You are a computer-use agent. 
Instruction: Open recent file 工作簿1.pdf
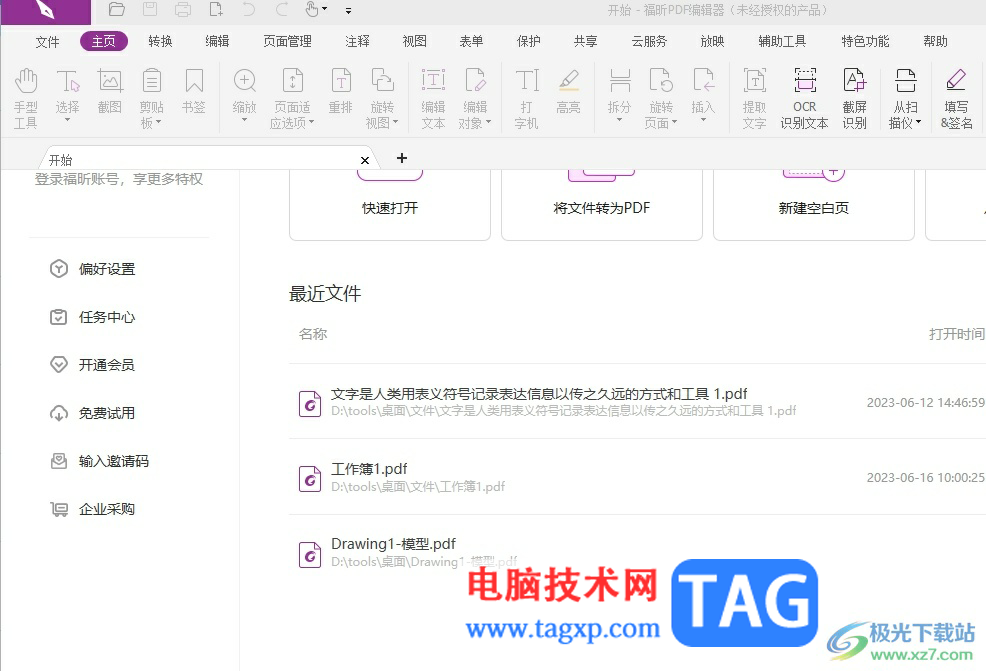pyautogui.click(x=637, y=477)
